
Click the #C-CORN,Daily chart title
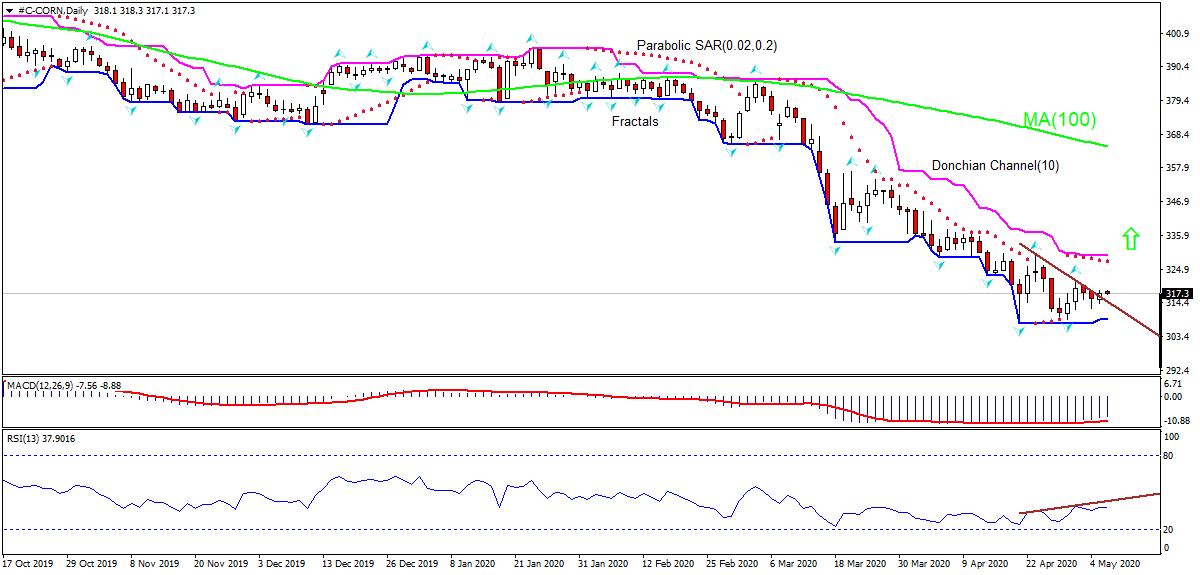[50, 10]
